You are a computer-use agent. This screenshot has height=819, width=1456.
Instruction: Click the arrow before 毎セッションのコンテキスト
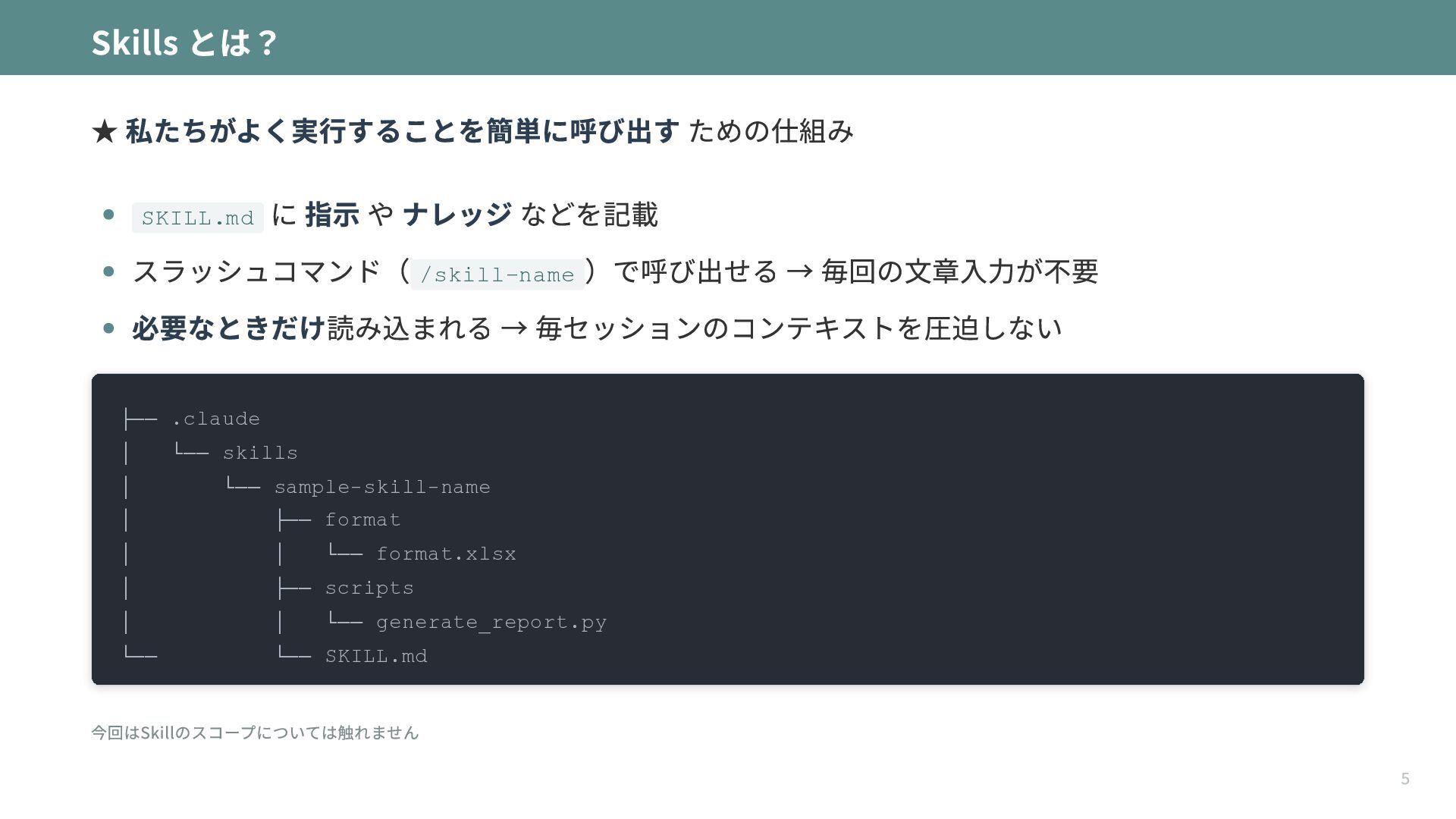pos(513,328)
